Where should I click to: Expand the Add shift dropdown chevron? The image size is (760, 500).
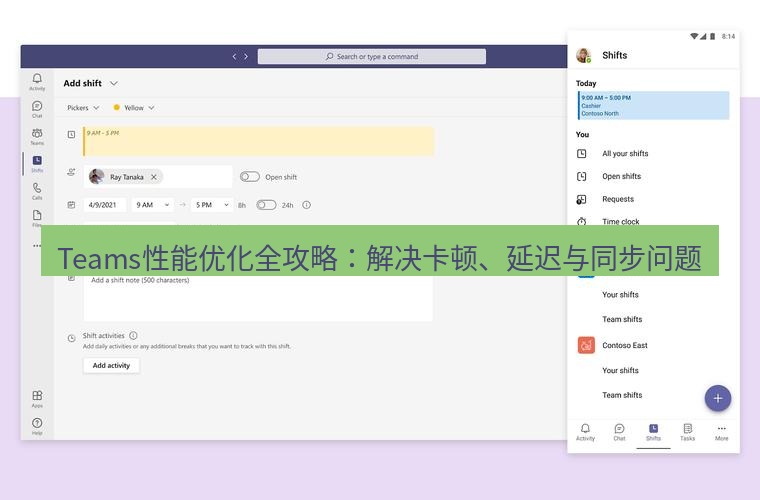[x=113, y=83]
